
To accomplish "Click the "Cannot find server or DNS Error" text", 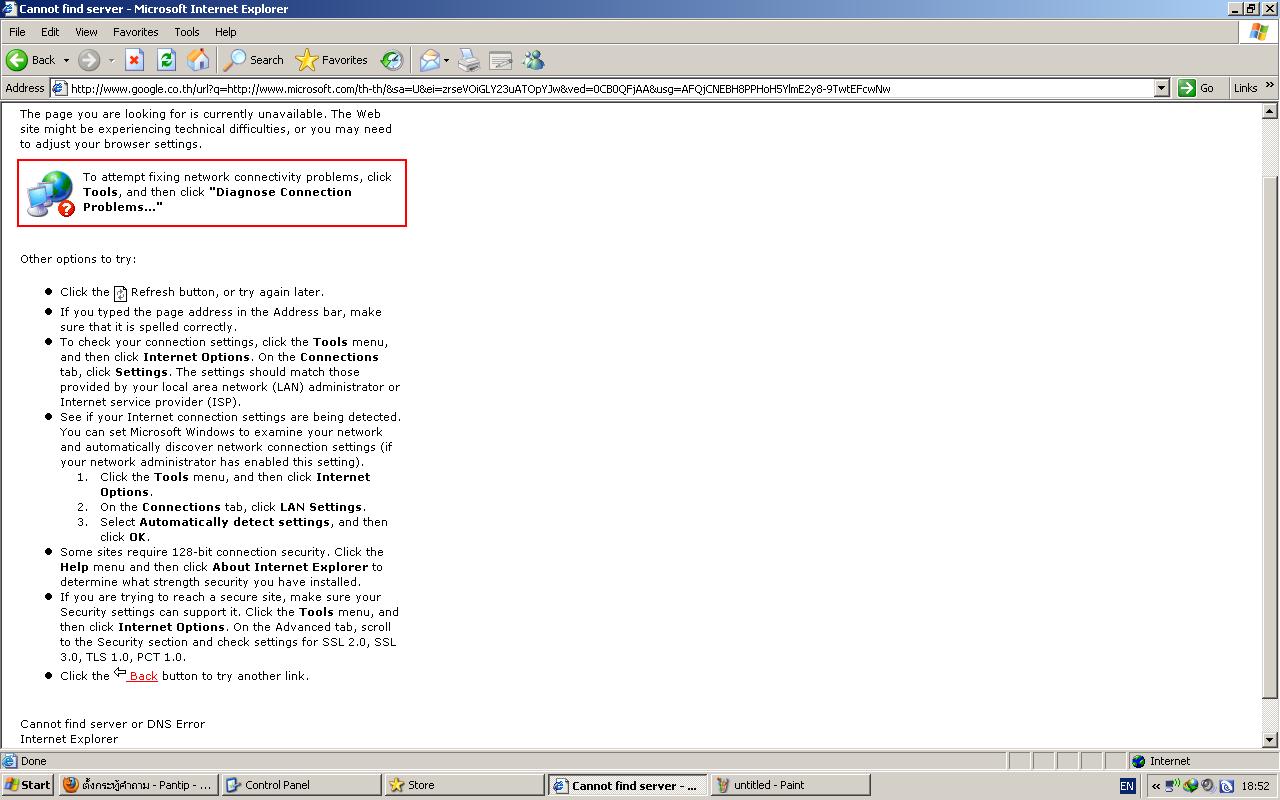I will (x=112, y=724).
